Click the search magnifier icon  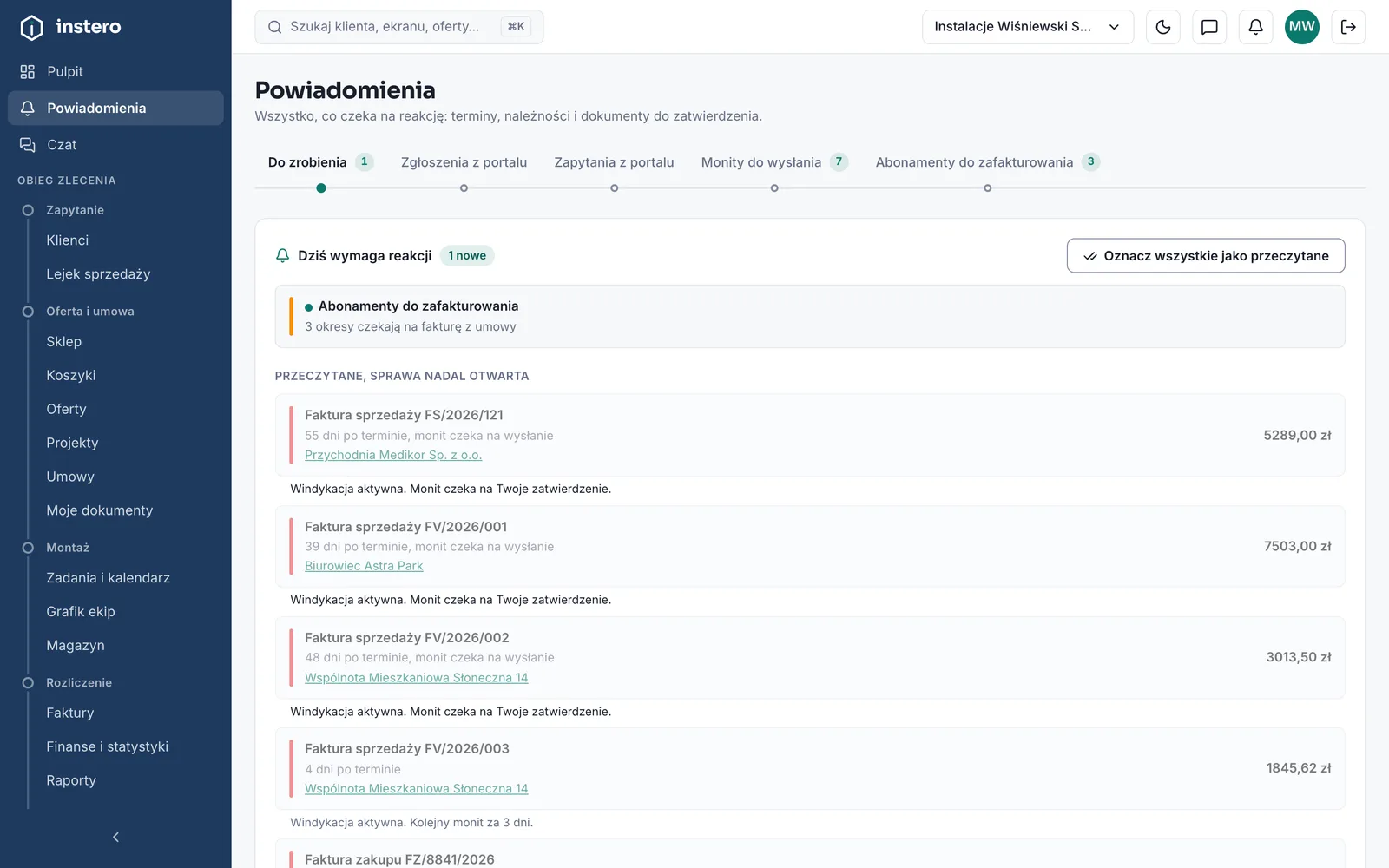[274, 27]
